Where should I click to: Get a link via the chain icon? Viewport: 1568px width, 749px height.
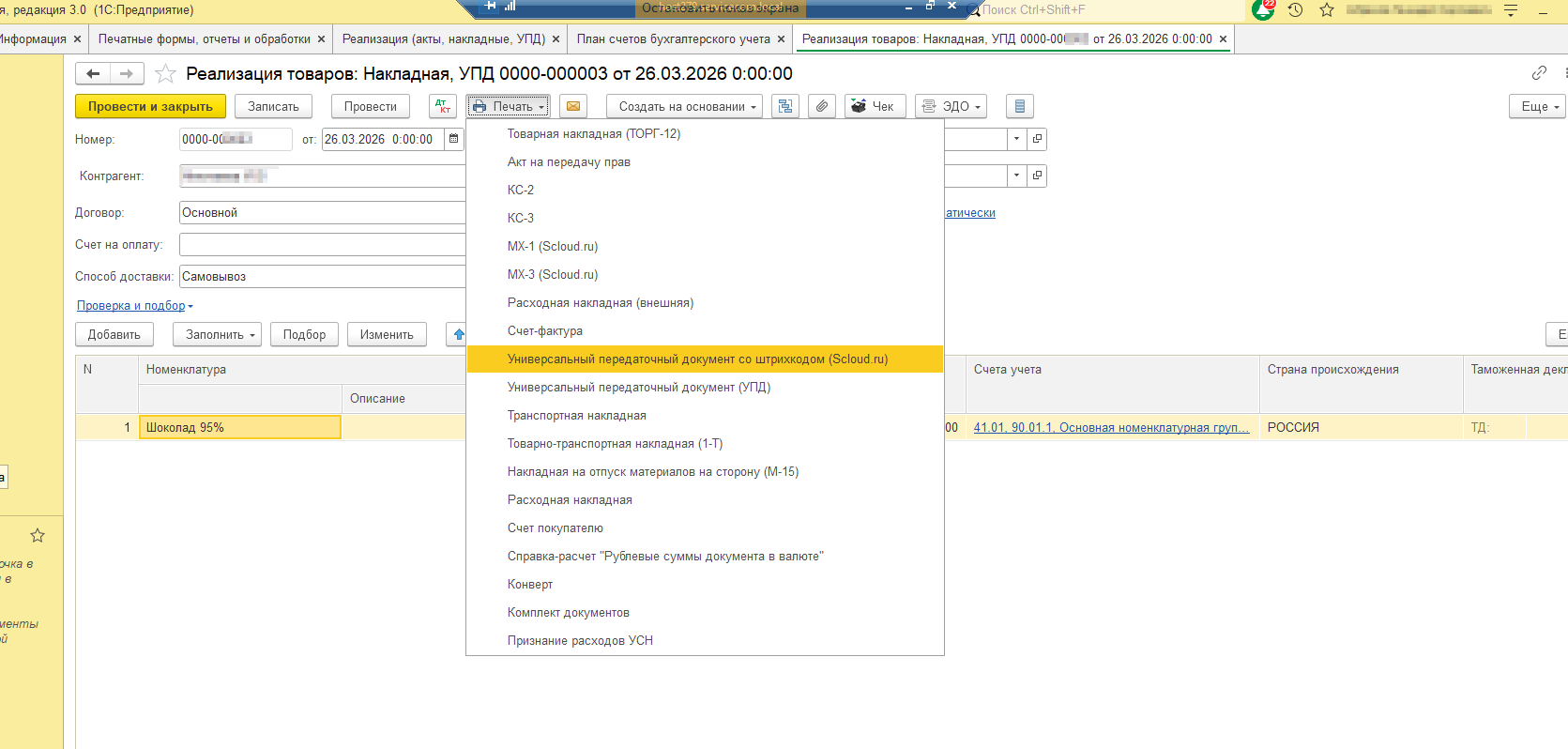click(x=1539, y=73)
